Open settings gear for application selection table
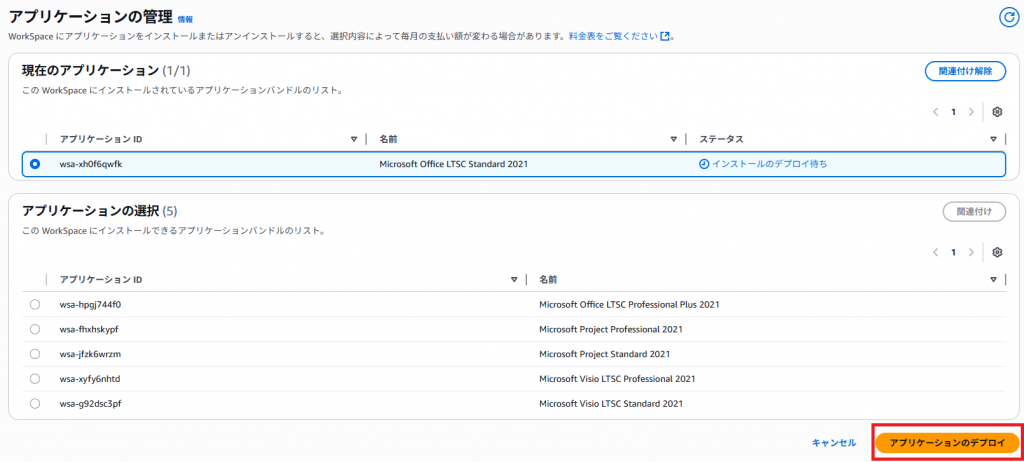 tap(996, 252)
